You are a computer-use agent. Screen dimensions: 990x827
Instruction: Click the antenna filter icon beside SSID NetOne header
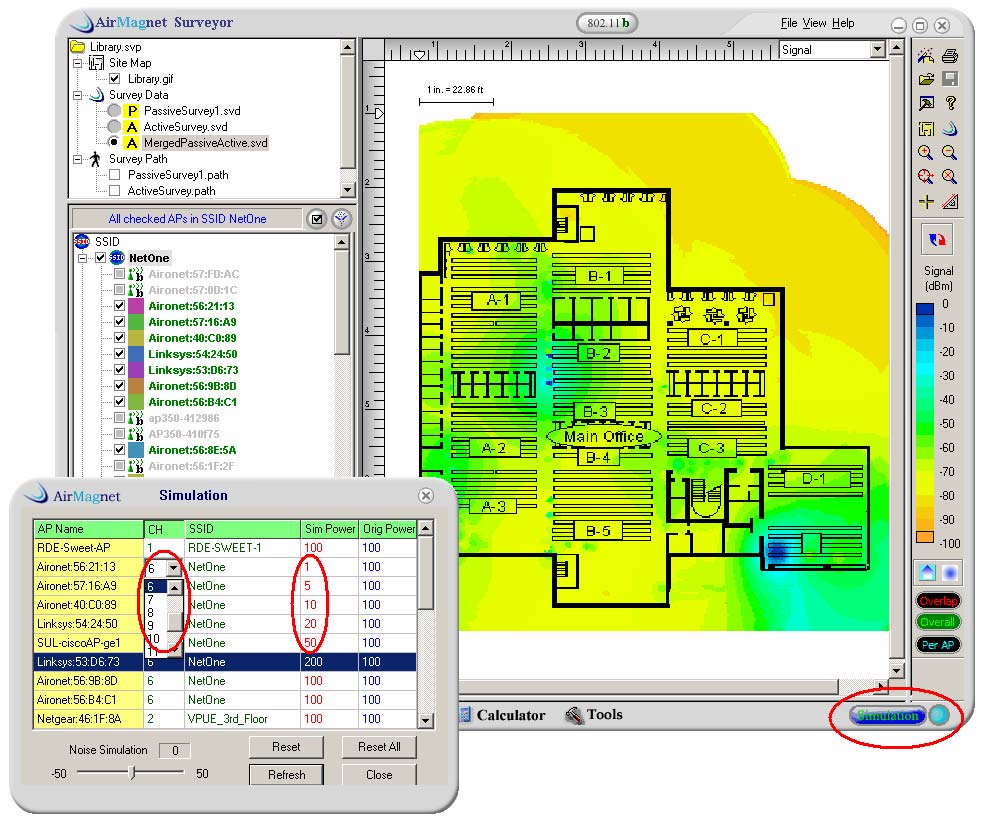coord(341,219)
